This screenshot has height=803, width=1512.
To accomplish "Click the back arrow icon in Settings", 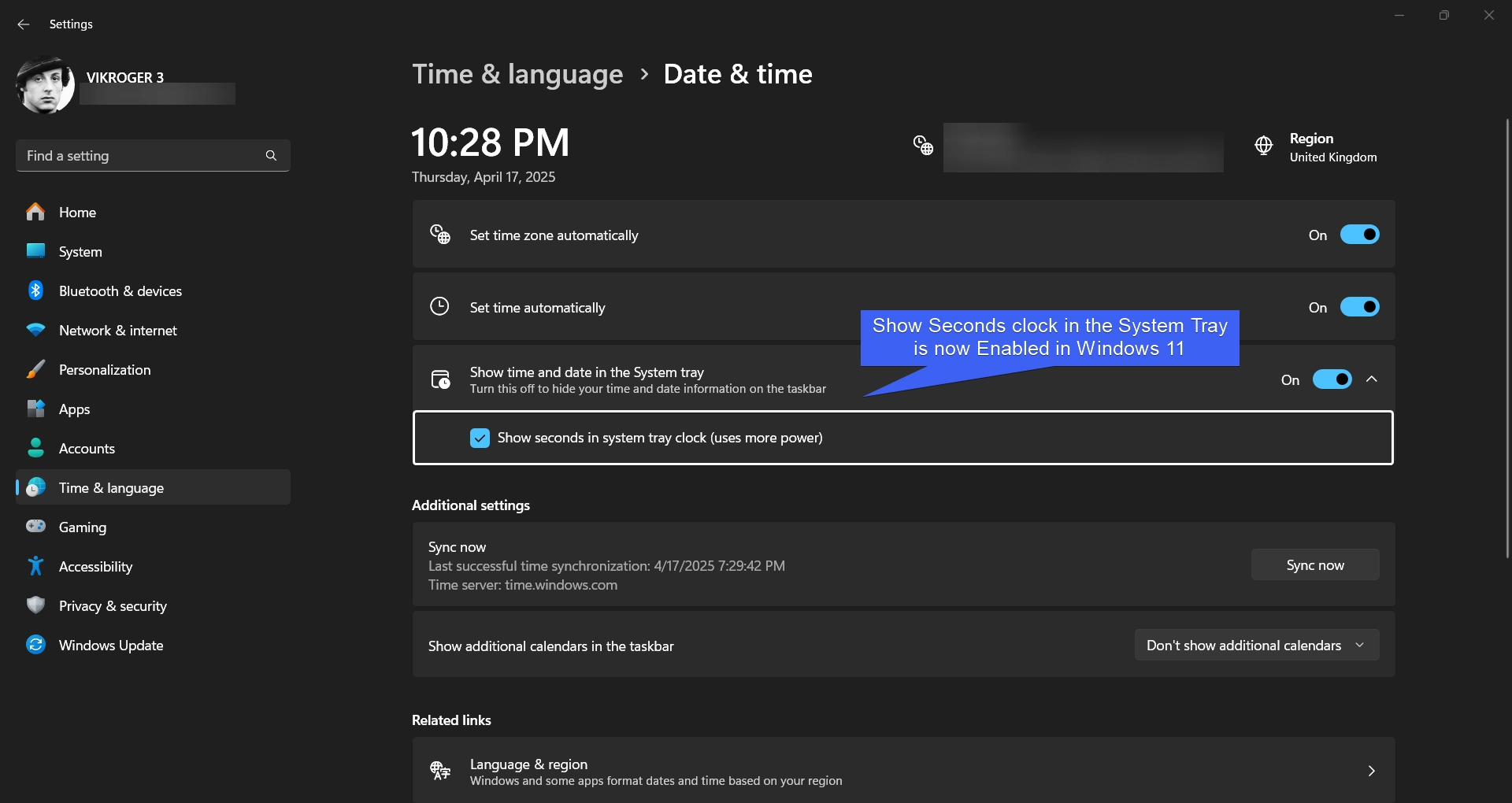I will coord(24,24).
